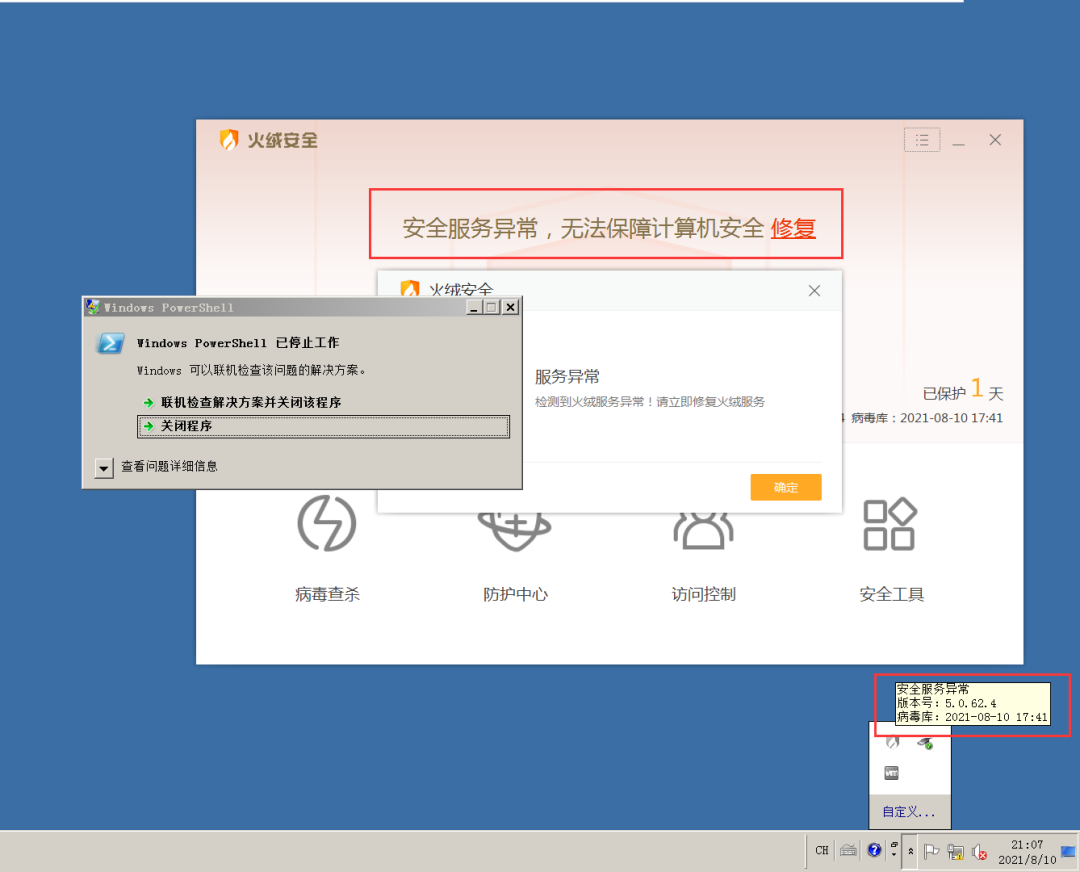Click the Huorong shield logo in main window
Viewport: 1080px width, 872px height.
coord(229,140)
